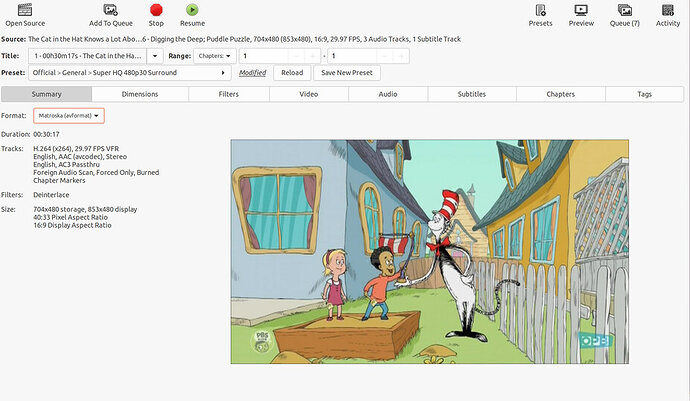Open the Activity log icon
Image resolution: width=690 pixels, height=401 pixels.
click(x=668, y=10)
